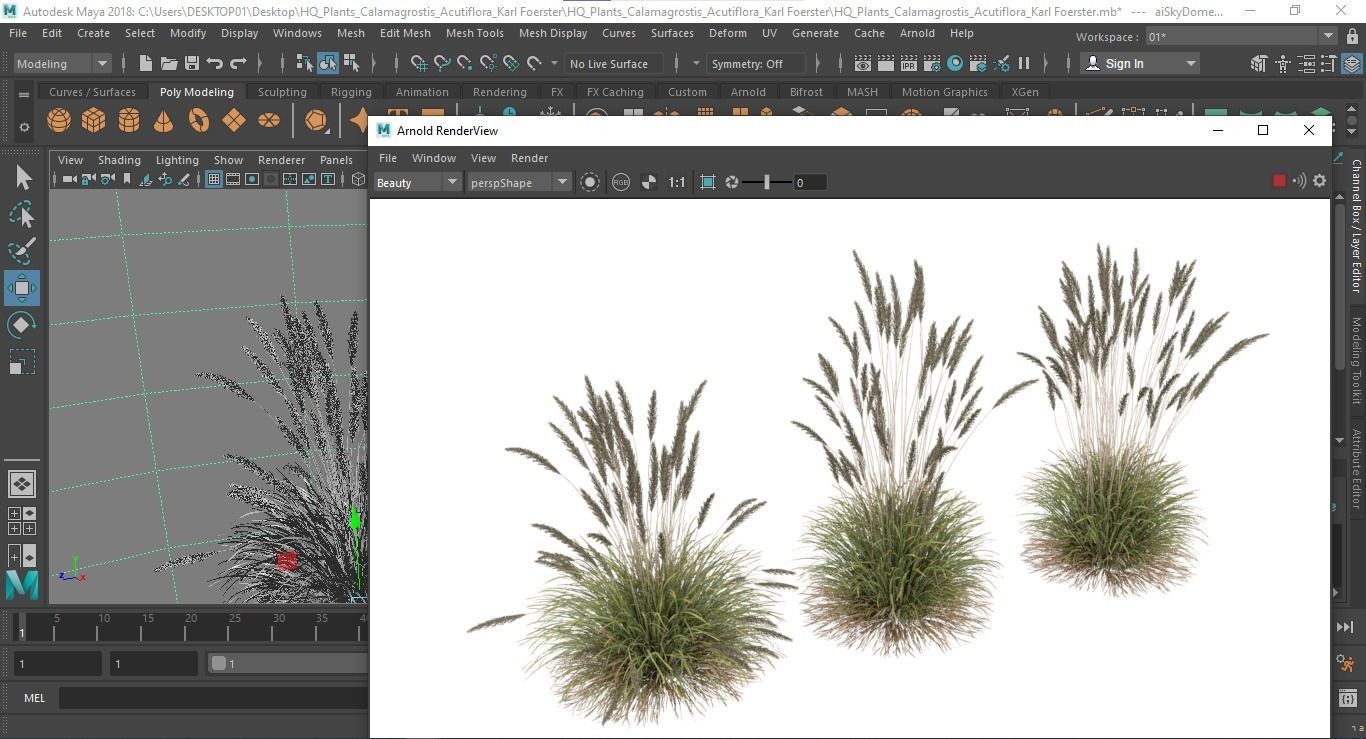Activate the Paint Selection tool
This screenshot has width=1366, height=739.
click(x=22, y=251)
